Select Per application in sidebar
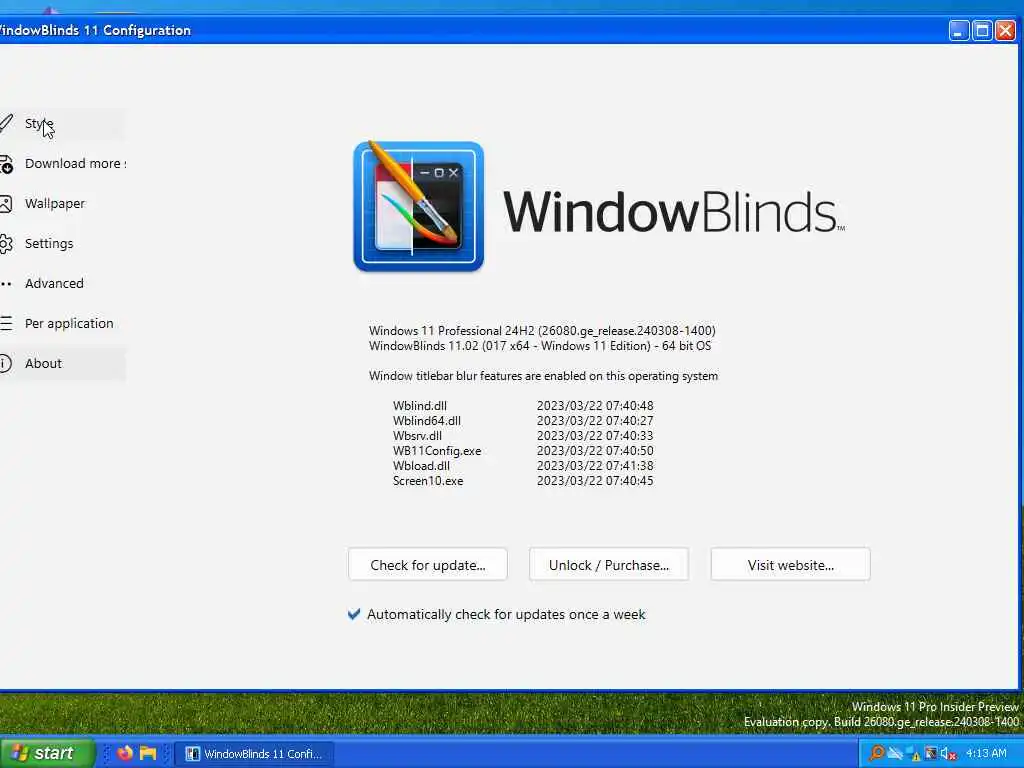This screenshot has width=1024, height=768. point(62,323)
